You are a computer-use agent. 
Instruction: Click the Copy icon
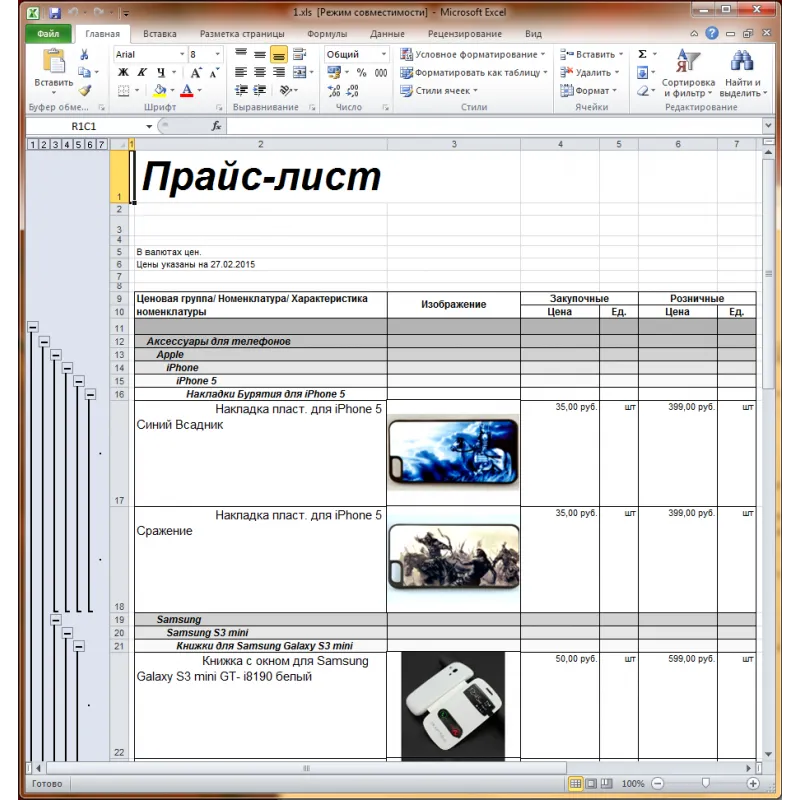pos(84,72)
